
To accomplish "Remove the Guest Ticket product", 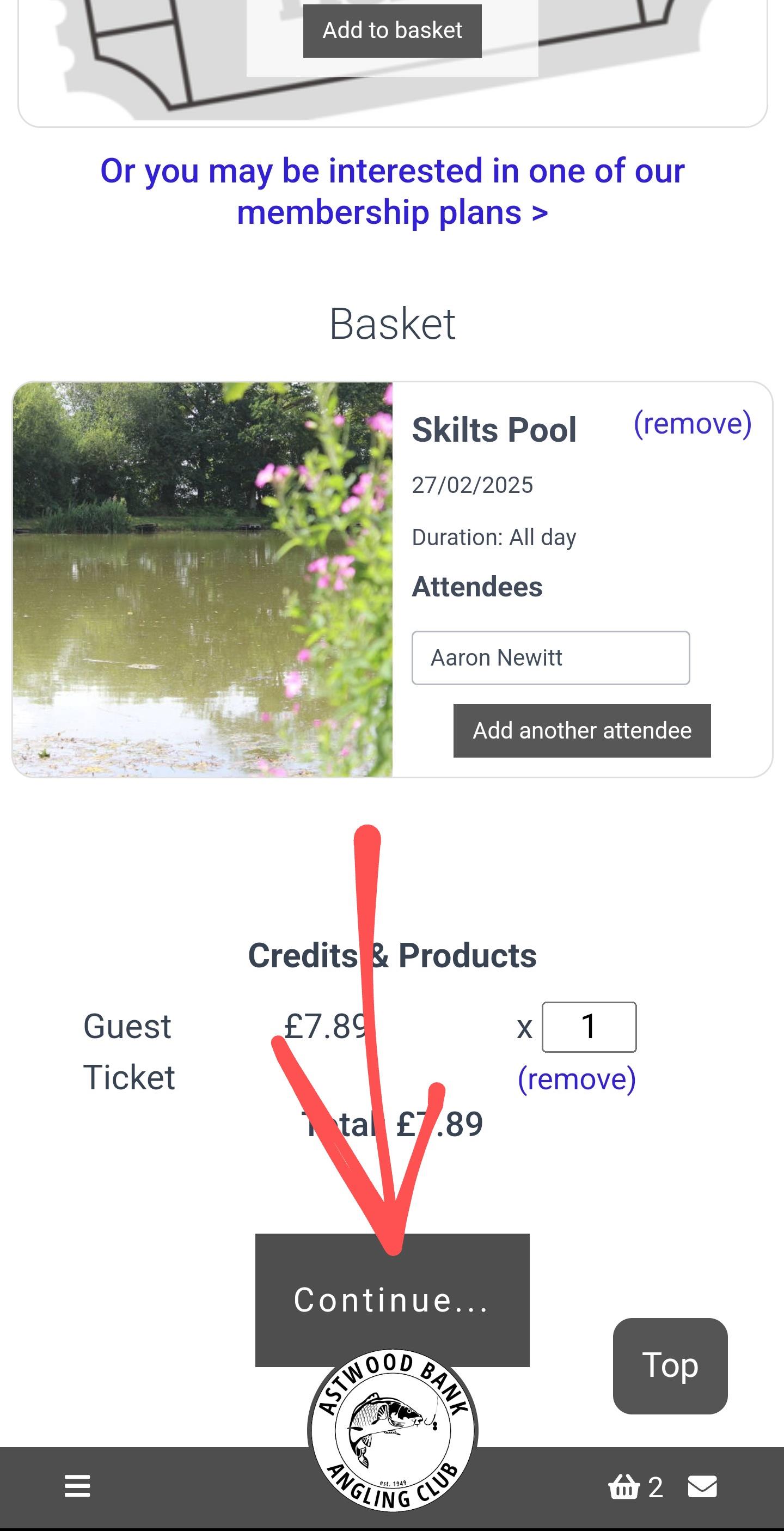I will point(577,1079).
